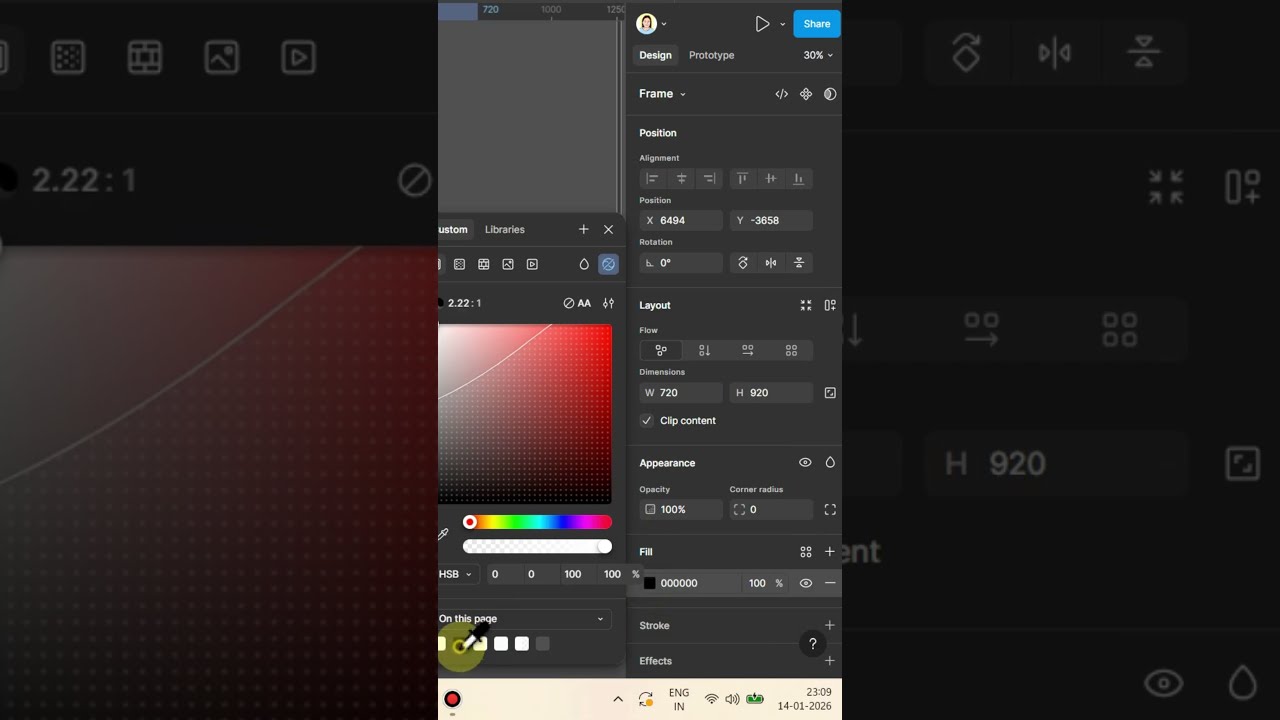This screenshot has width=1280, height=720.
Task: Click the plus icon in the color picker header
Action: pos(584,229)
